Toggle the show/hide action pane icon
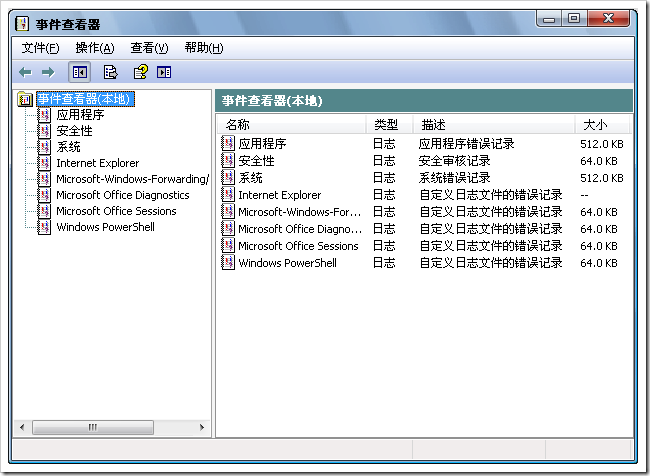Viewport: 650px width, 476px height. (164, 72)
